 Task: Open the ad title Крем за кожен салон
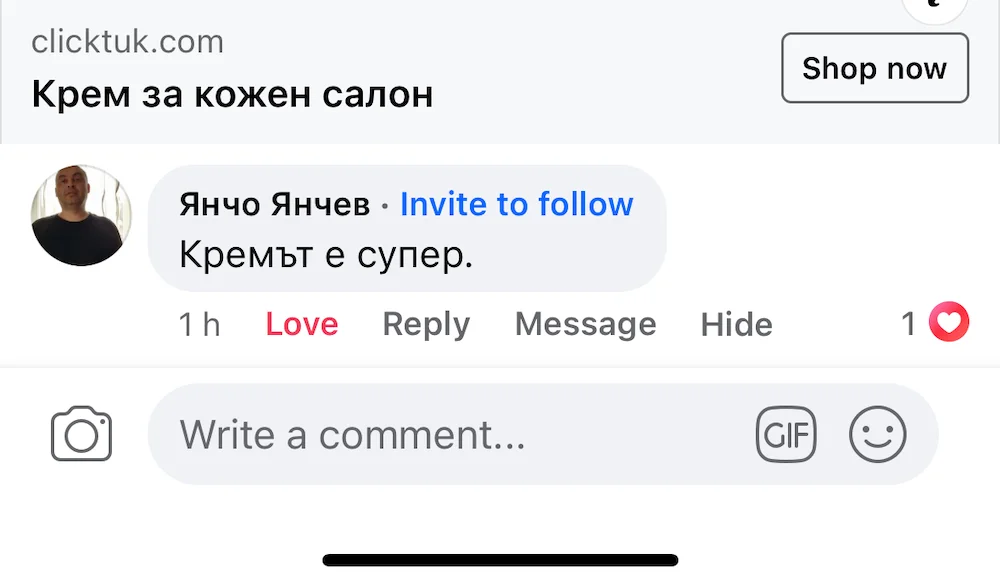click(x=232, y=93)
